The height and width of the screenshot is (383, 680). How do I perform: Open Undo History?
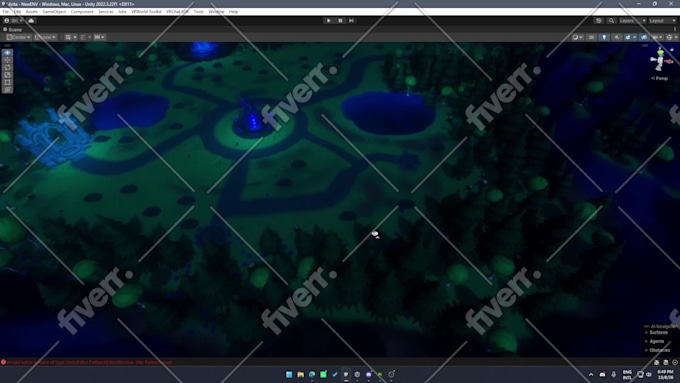pyautogui.click(x=599, y=20)
